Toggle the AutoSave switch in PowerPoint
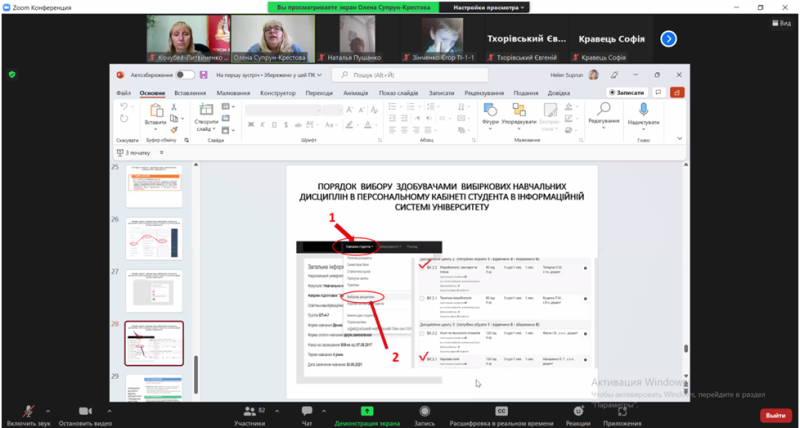800x428 pixels. 184,75
